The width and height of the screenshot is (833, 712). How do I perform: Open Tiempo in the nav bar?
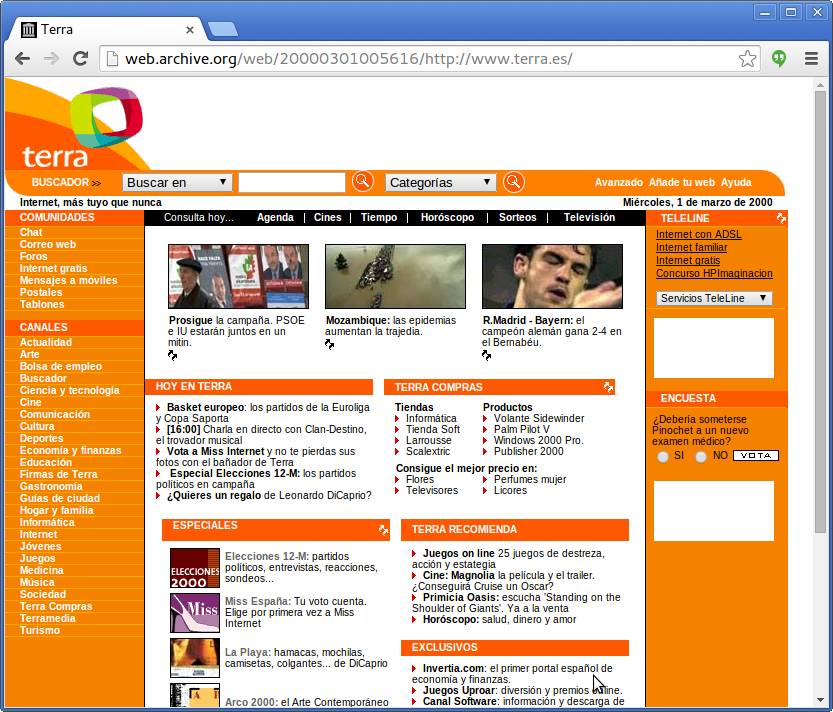[379, 217]
